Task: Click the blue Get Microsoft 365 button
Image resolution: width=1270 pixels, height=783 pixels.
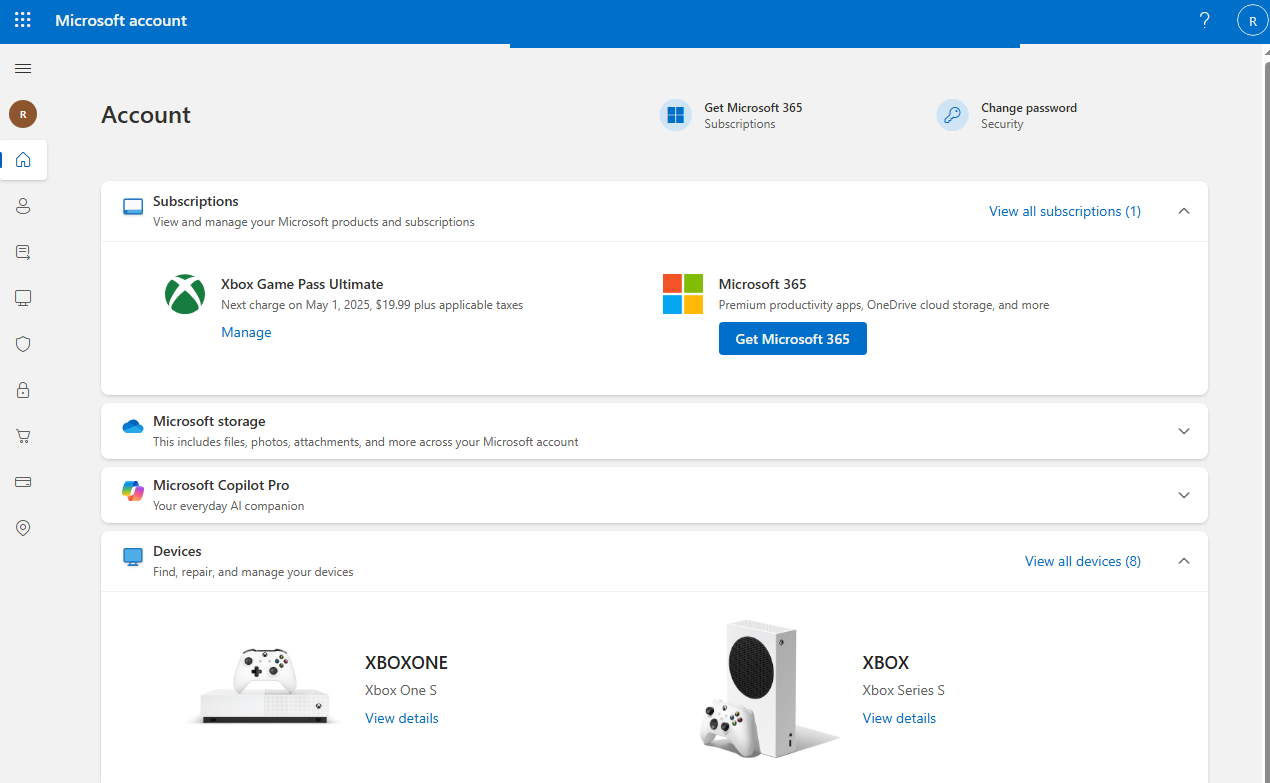Action: click(793, 339)
